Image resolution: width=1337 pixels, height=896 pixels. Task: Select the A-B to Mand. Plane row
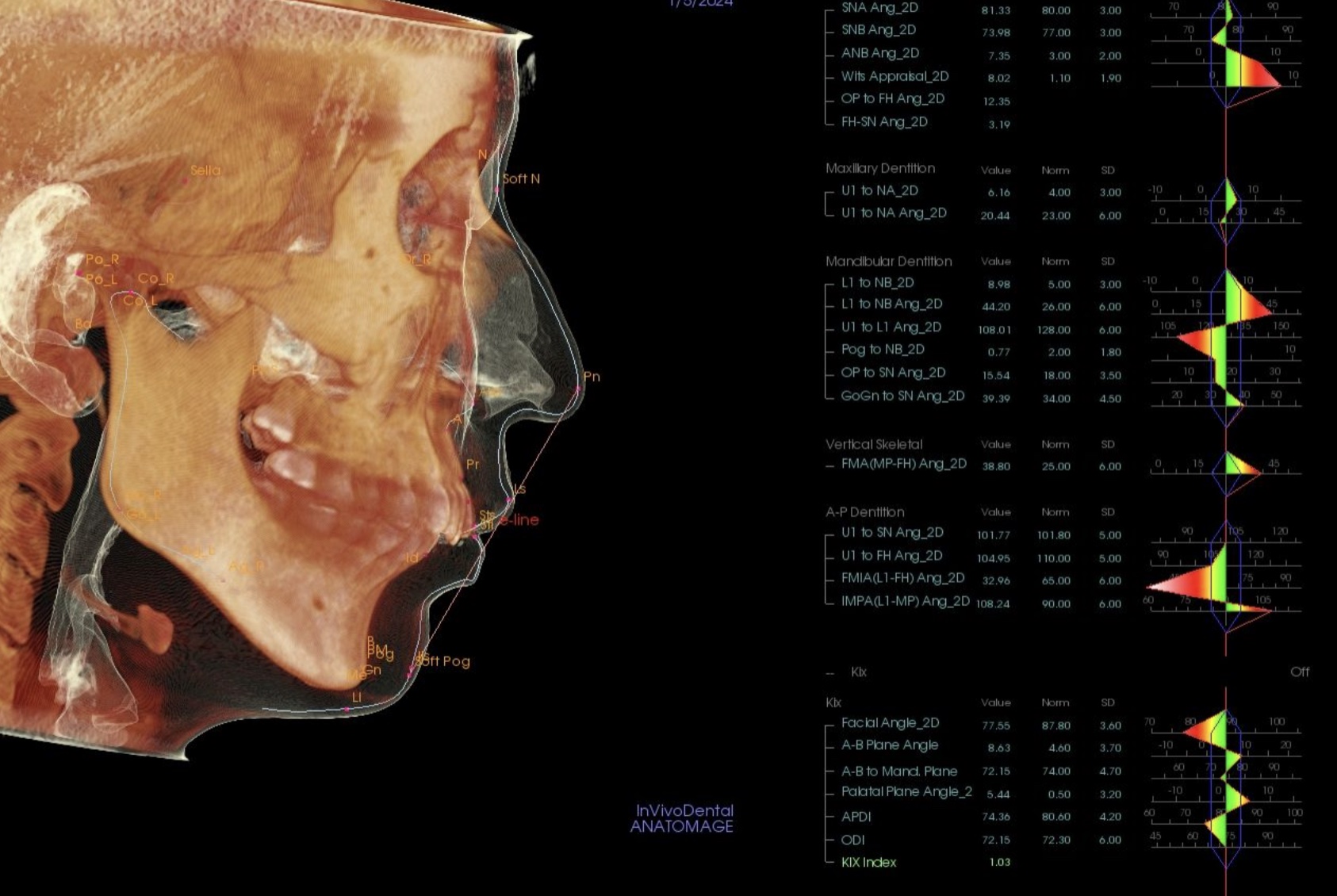(982, 771)
